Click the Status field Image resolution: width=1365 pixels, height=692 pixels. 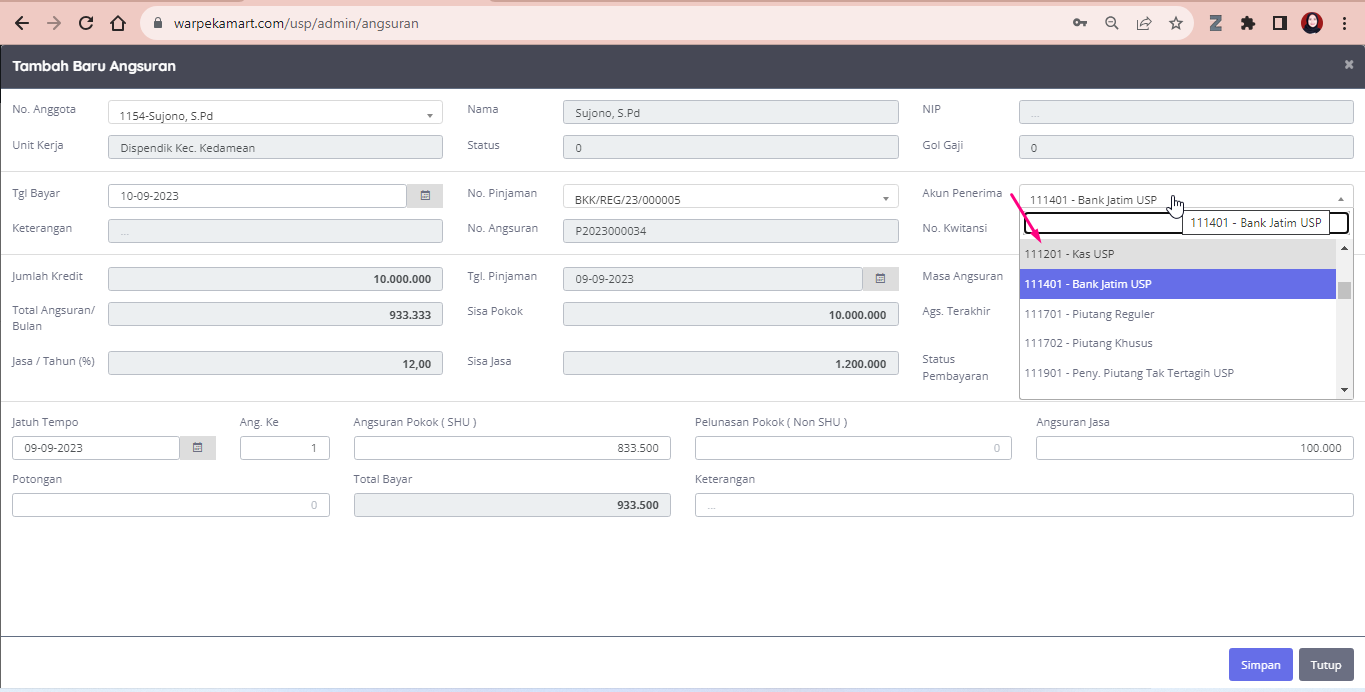pos(731,147)
